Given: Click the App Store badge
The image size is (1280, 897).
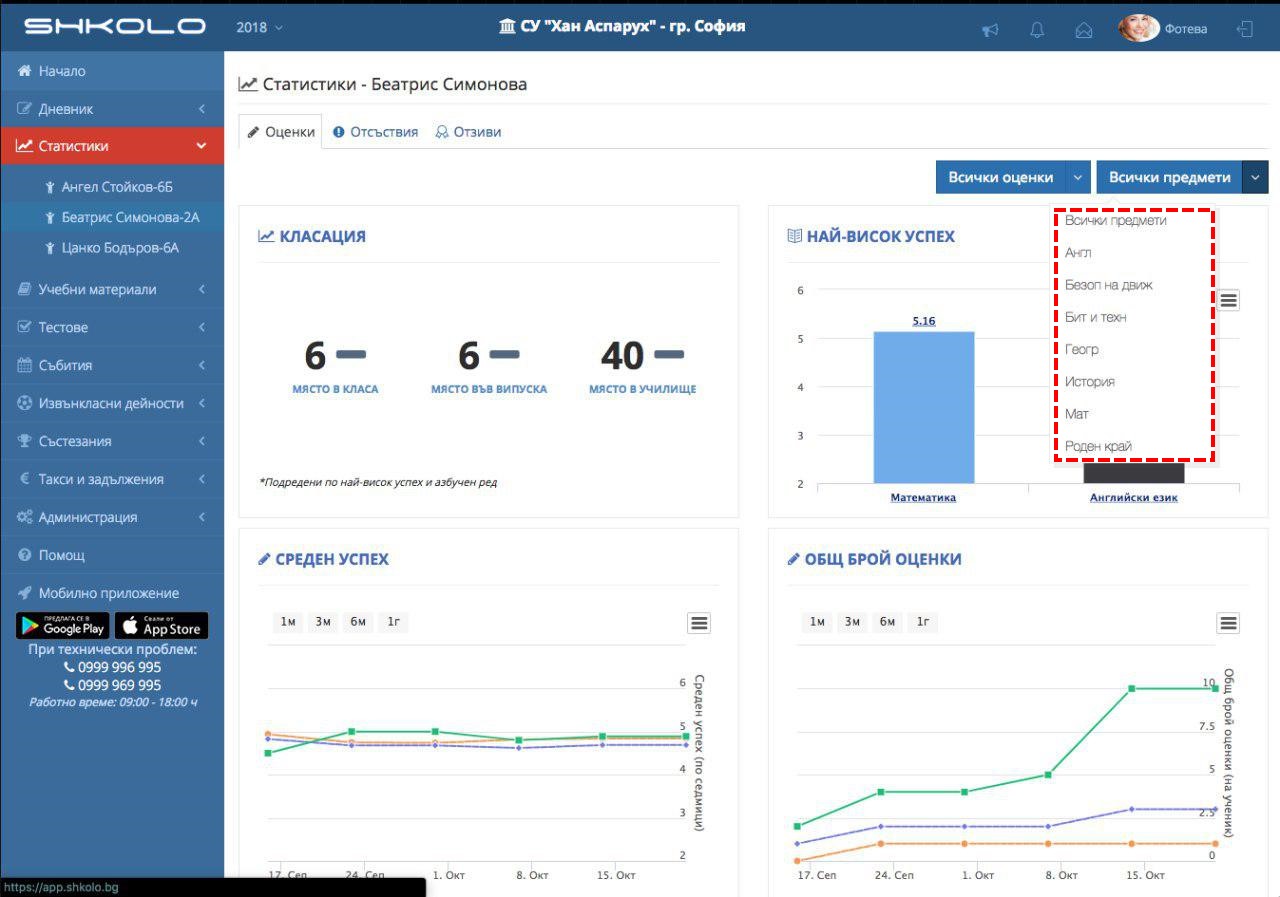Looking at the screenshot, I should (x=161, y=626).
